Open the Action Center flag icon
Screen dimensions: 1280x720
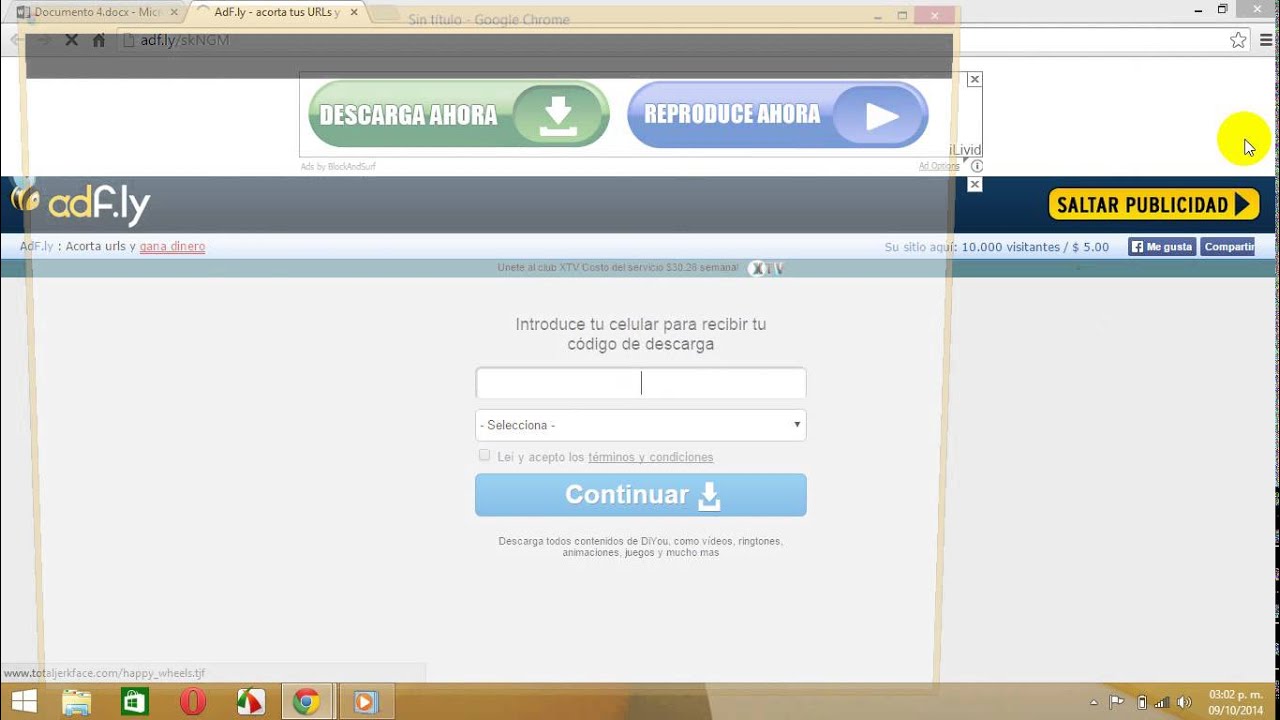[x=1117, y=702]
